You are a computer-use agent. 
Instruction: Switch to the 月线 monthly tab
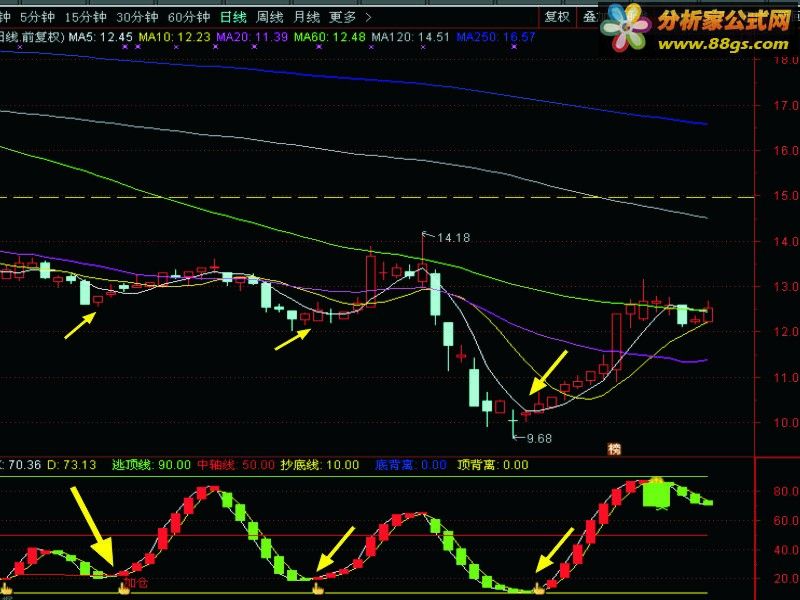coord(306,17)
